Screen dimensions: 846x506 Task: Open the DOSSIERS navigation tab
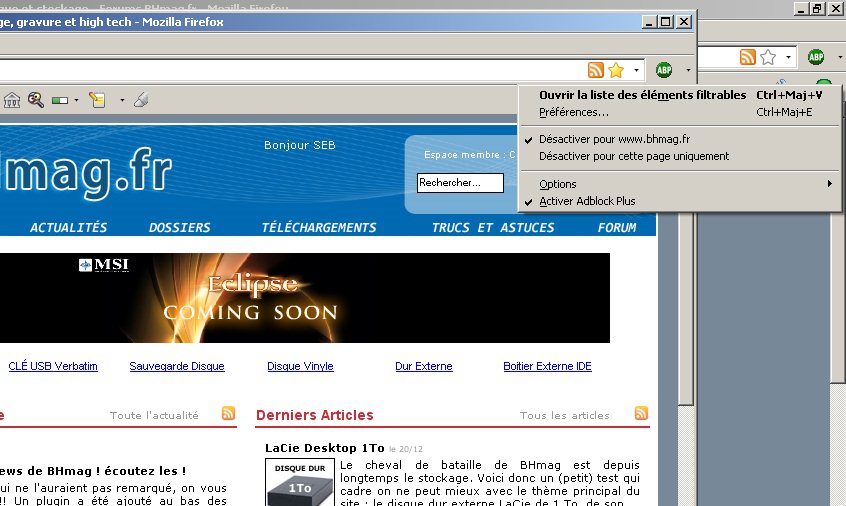tap(180, 228)
